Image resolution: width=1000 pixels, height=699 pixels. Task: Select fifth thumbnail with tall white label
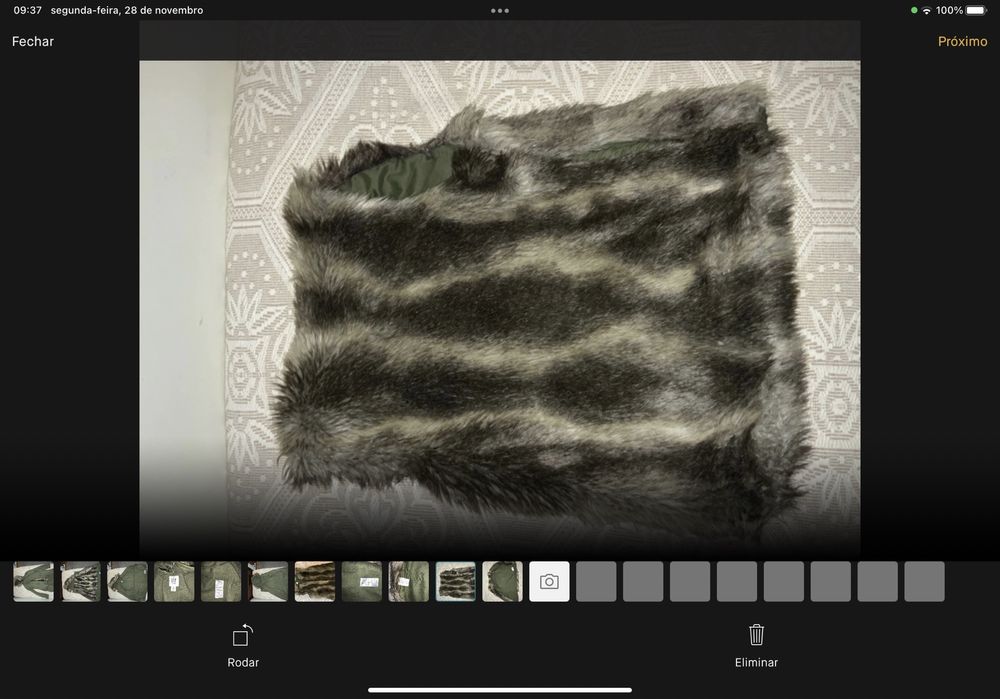coord(221,582)
